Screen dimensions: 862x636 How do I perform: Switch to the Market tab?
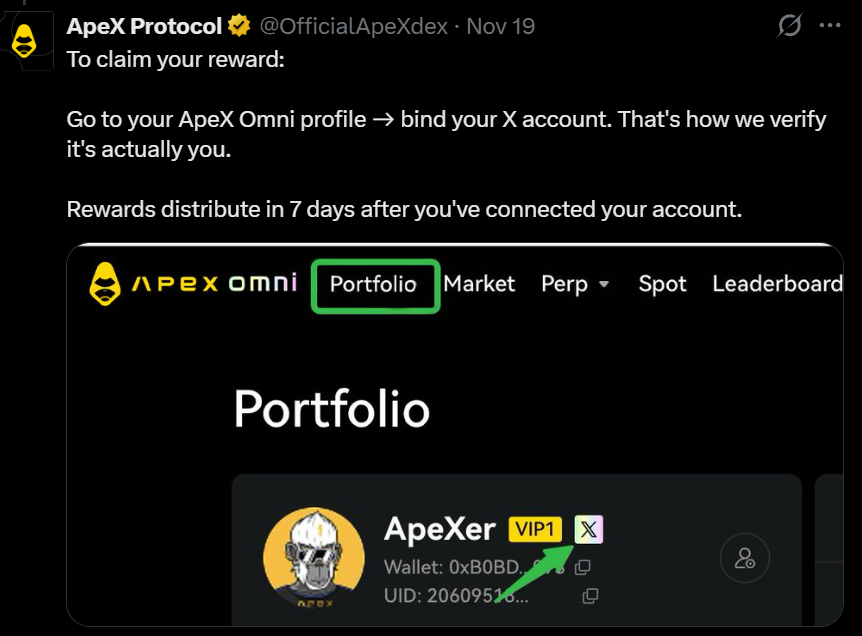[479, 284]
